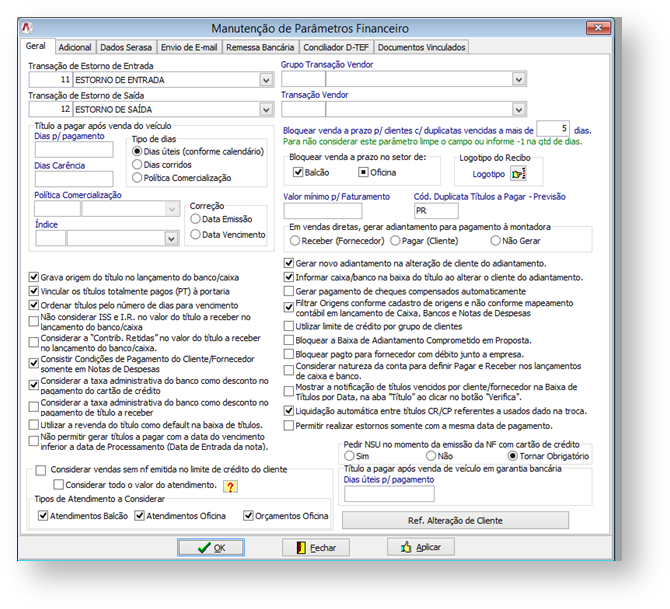Open the Grupo Transação Vendor dropdown
Screen dimensions: 670x609
[518, 79]
